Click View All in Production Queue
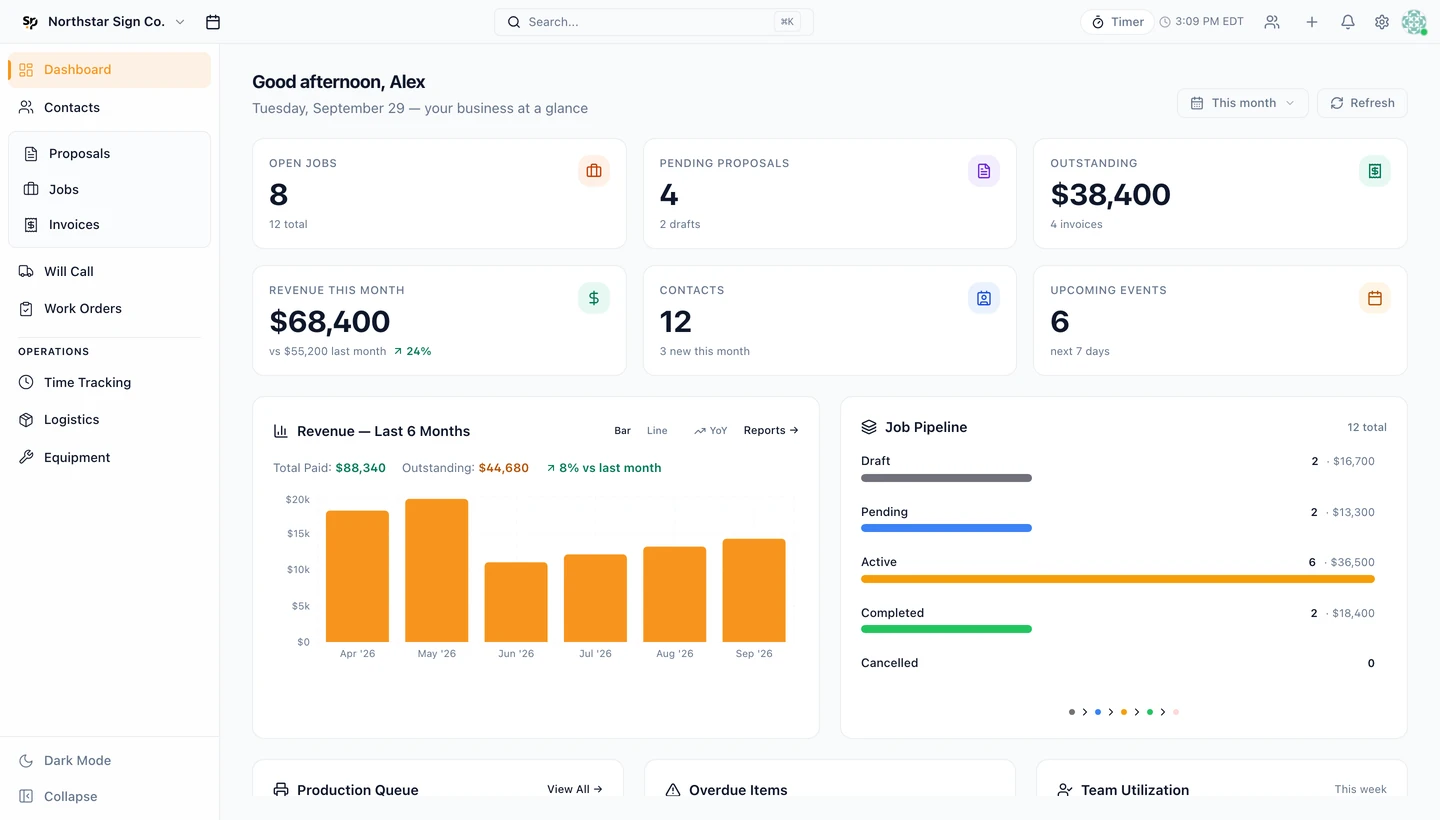 575,790
